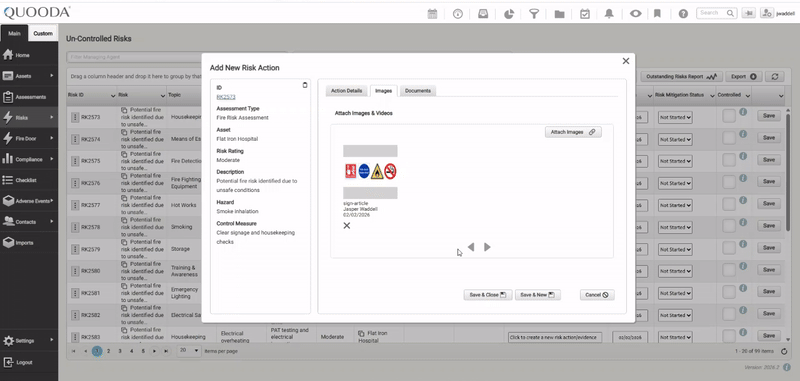The image size is (800, 381).
Task: Open Risk ID column header menu arrow
Action: (113, 95)
